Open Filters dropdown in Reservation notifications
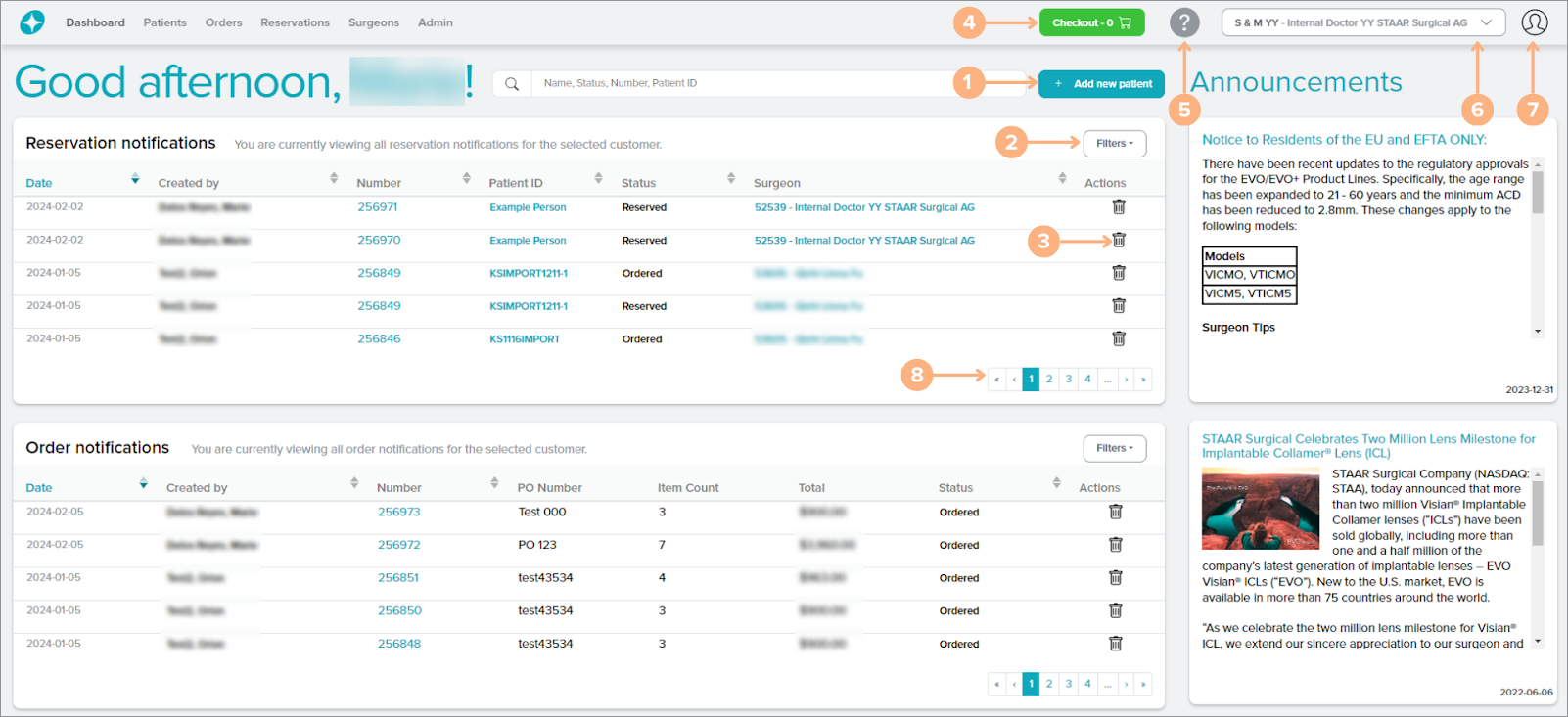 point(1114,144)
